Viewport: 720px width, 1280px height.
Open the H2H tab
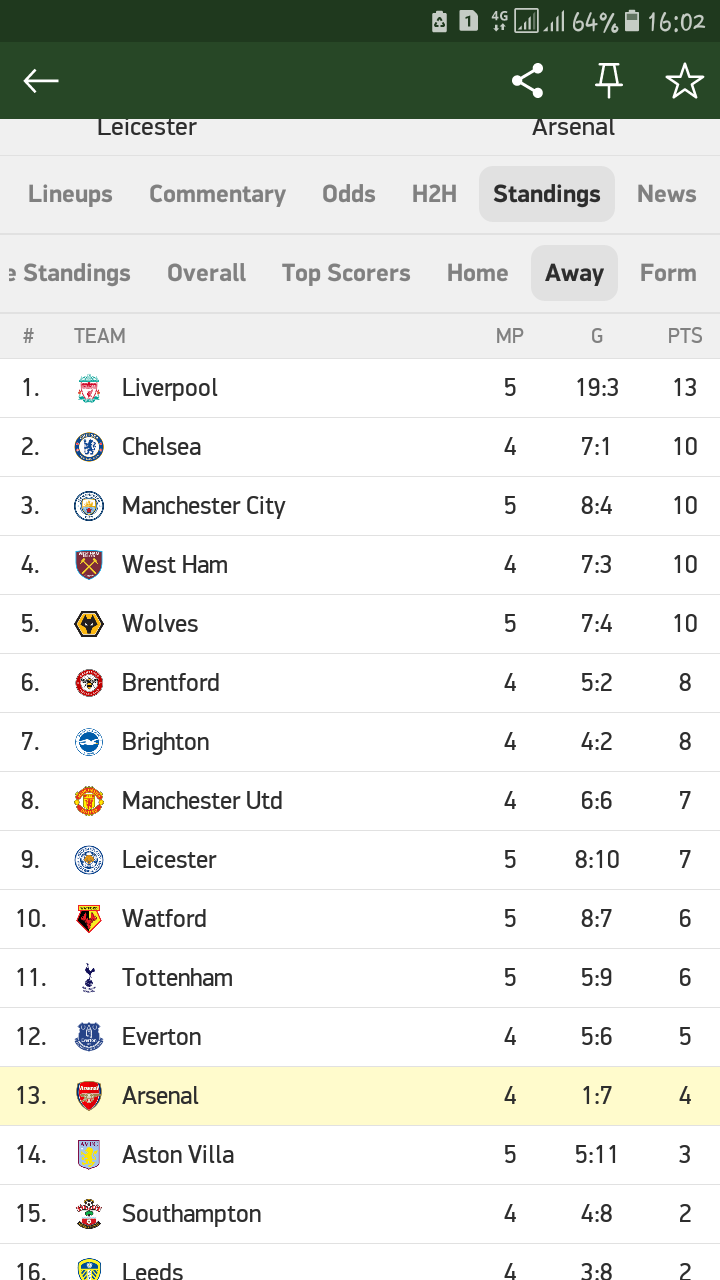point(434,194)
